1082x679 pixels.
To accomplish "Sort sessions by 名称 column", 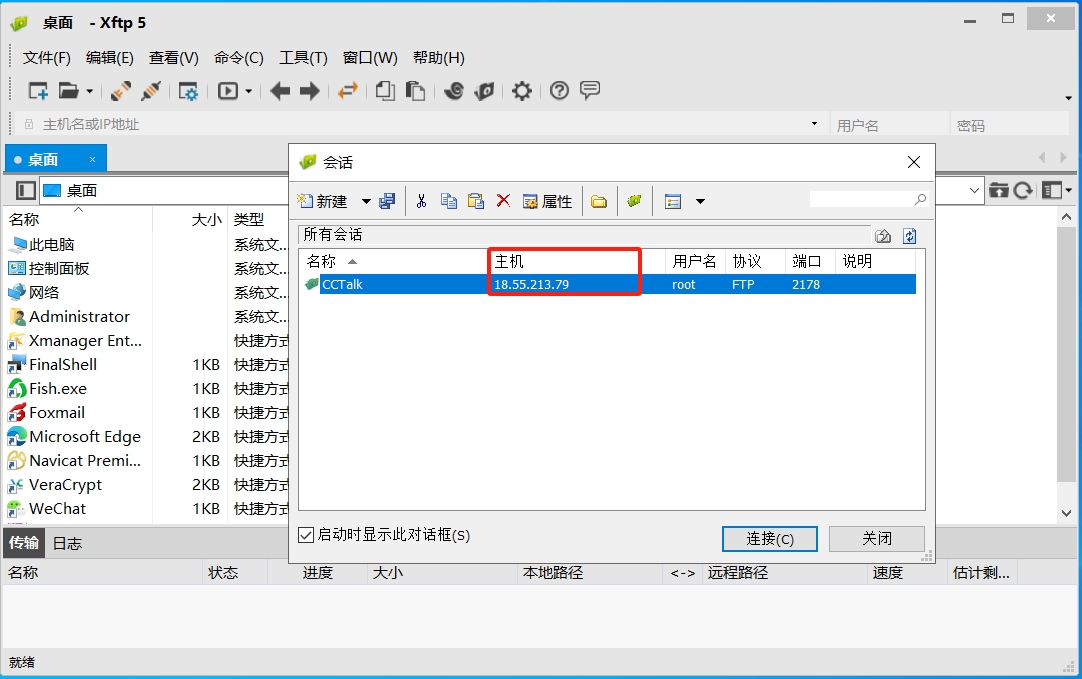I will 394,262.
